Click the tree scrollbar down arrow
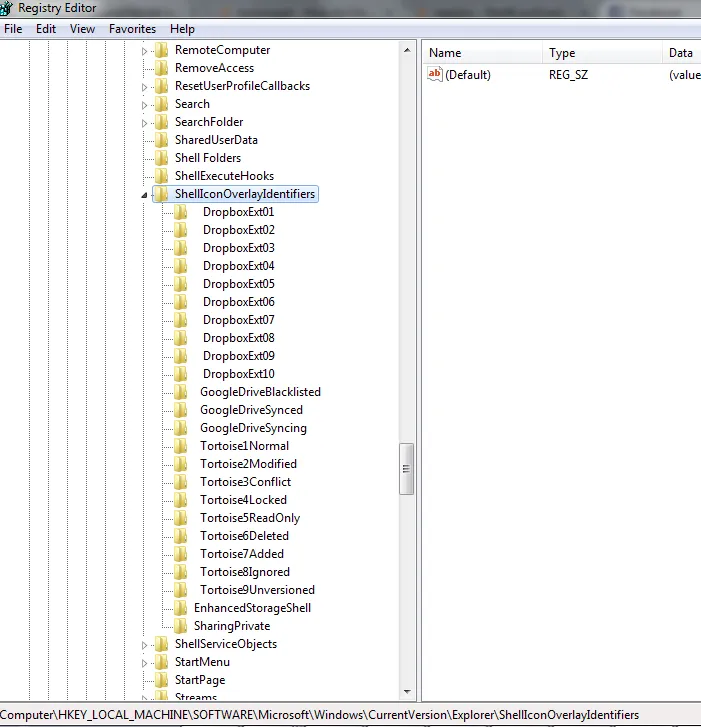The image size is (701, 727). [x=407, y=692]
